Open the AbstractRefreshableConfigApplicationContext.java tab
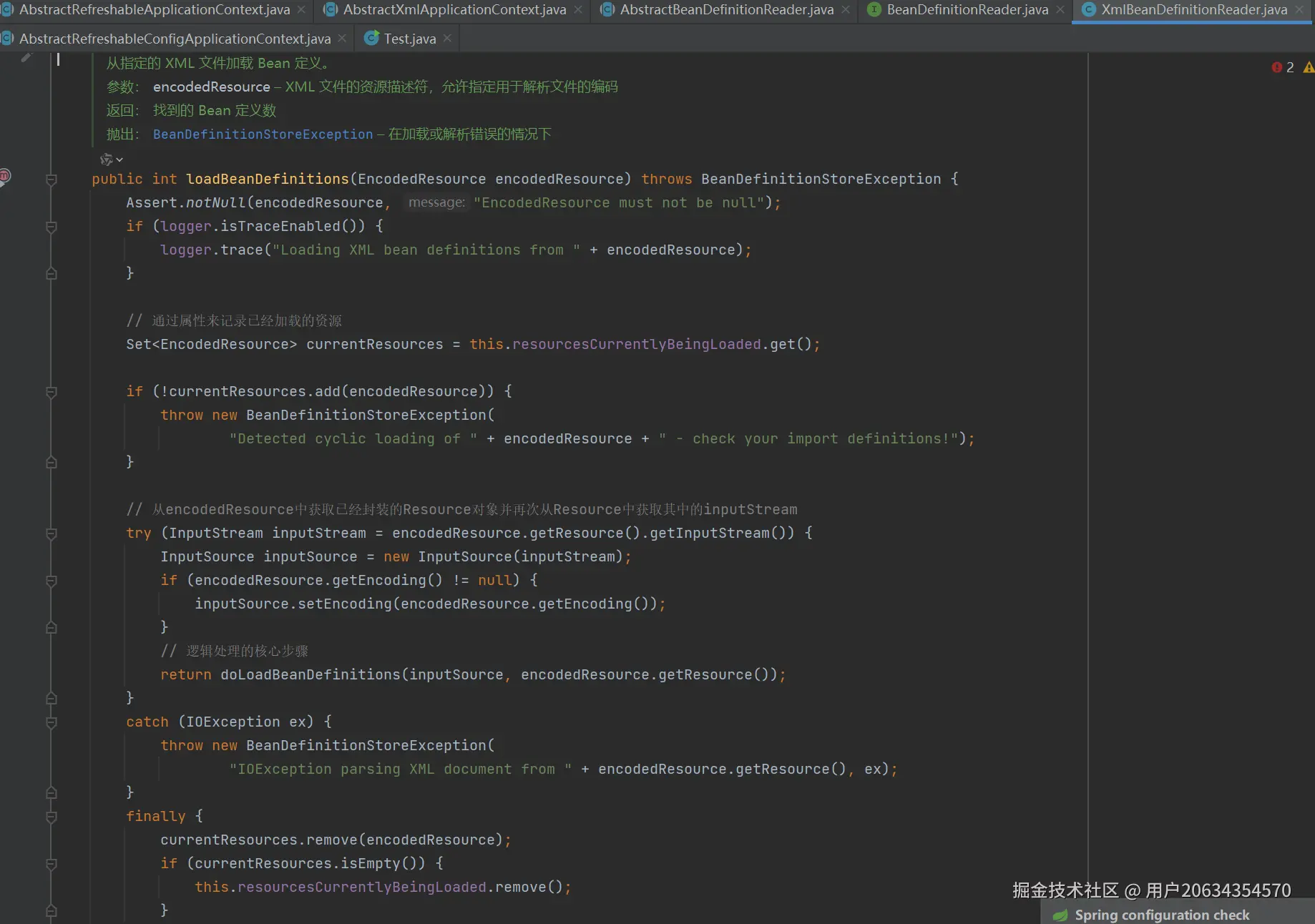This screenshot has width=1315, height=924. pos(175,39)
